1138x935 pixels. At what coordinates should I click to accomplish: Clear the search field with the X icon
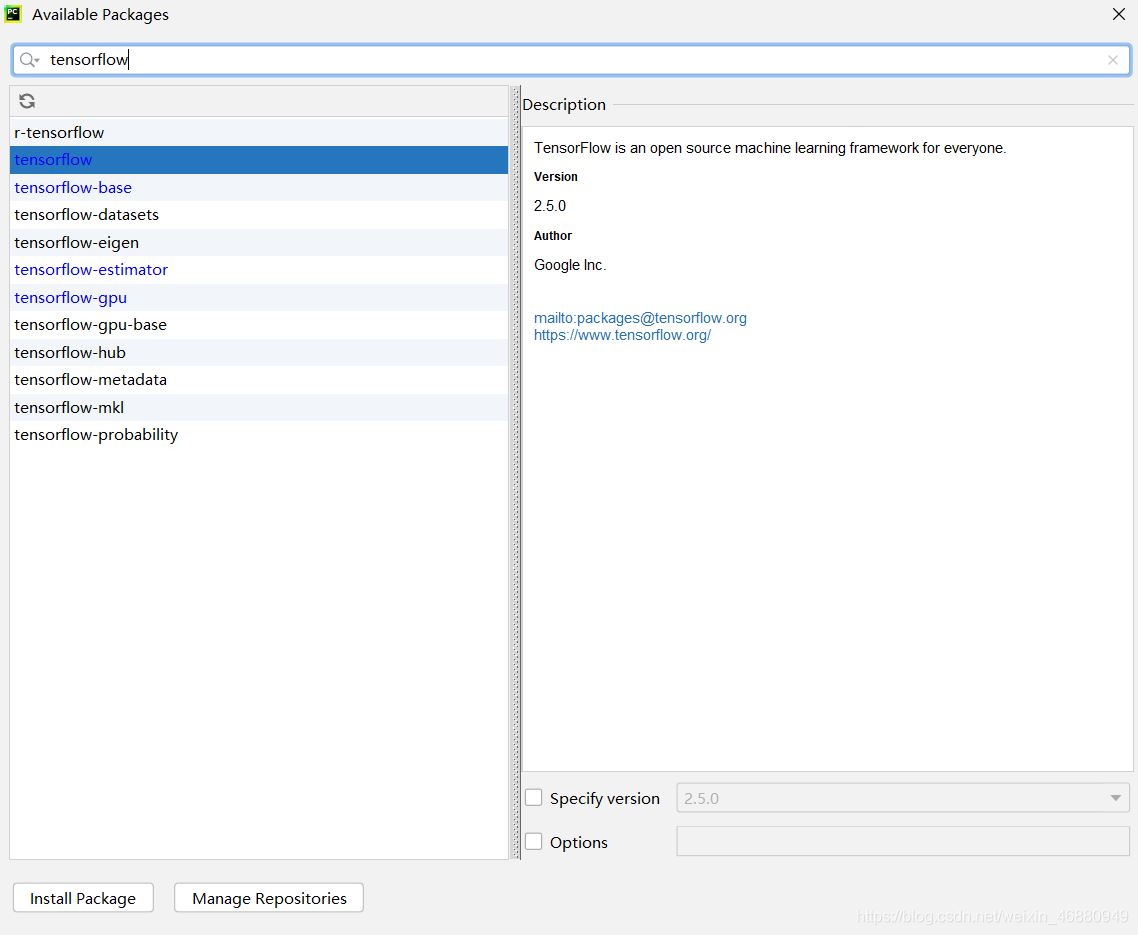tap(1112, 60)
